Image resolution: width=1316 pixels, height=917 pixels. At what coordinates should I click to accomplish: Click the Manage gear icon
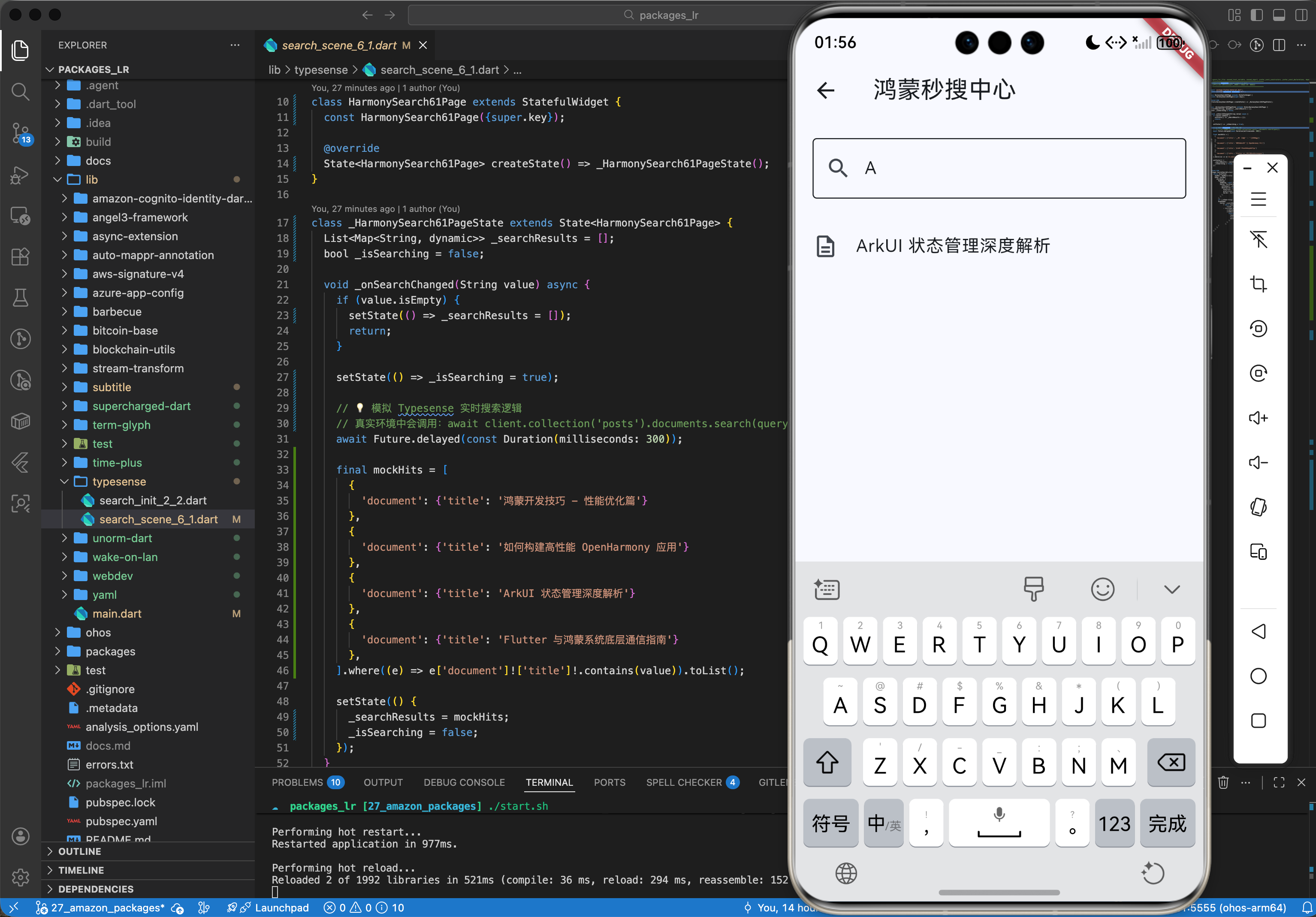pyautogui.click(x=20, y=877)
